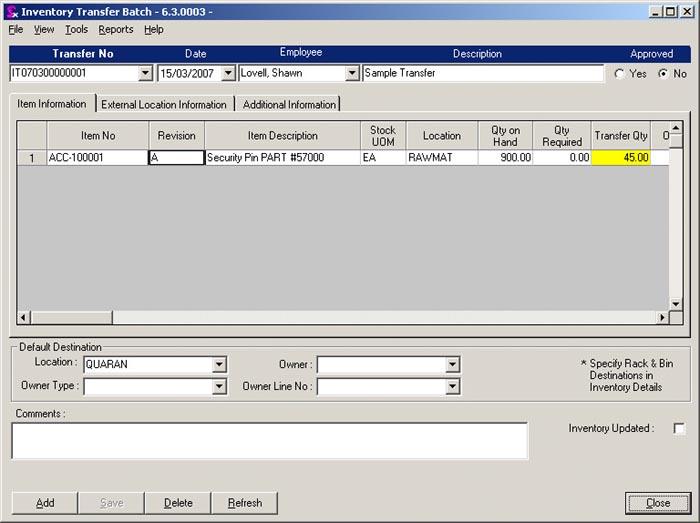This screenshot has height=523, width=700.
Task: Open the Reports menu
Action: 115,30
